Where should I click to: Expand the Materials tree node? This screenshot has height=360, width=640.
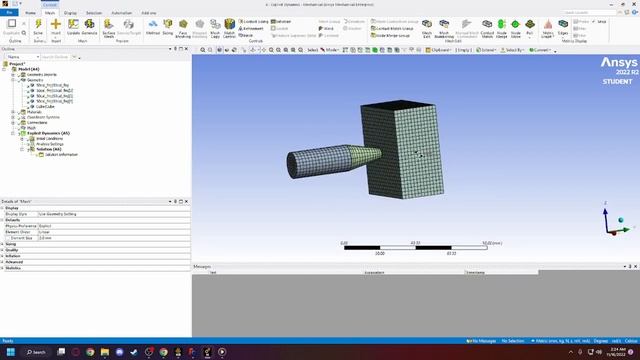13,112
